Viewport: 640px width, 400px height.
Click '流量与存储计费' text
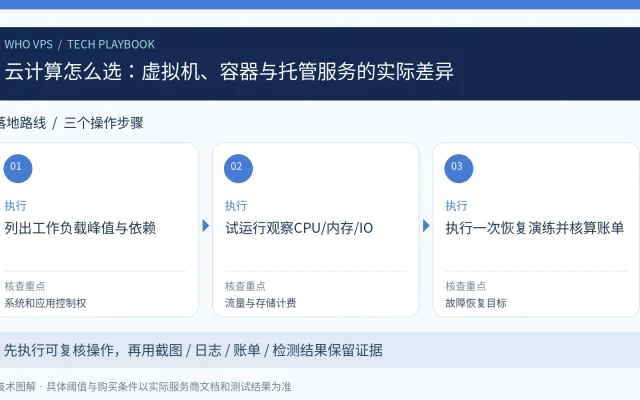(260, 303)
